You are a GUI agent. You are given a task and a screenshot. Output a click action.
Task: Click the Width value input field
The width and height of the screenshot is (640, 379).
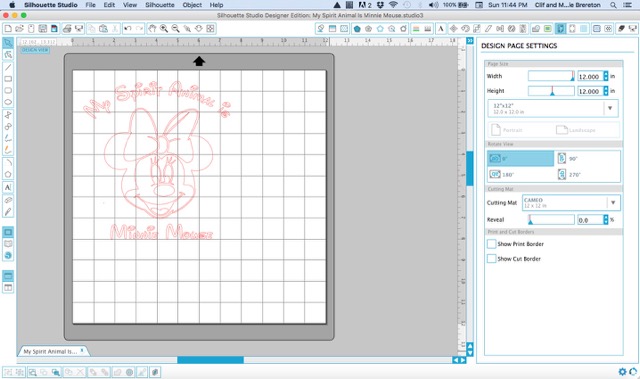[x=589, y=76]
